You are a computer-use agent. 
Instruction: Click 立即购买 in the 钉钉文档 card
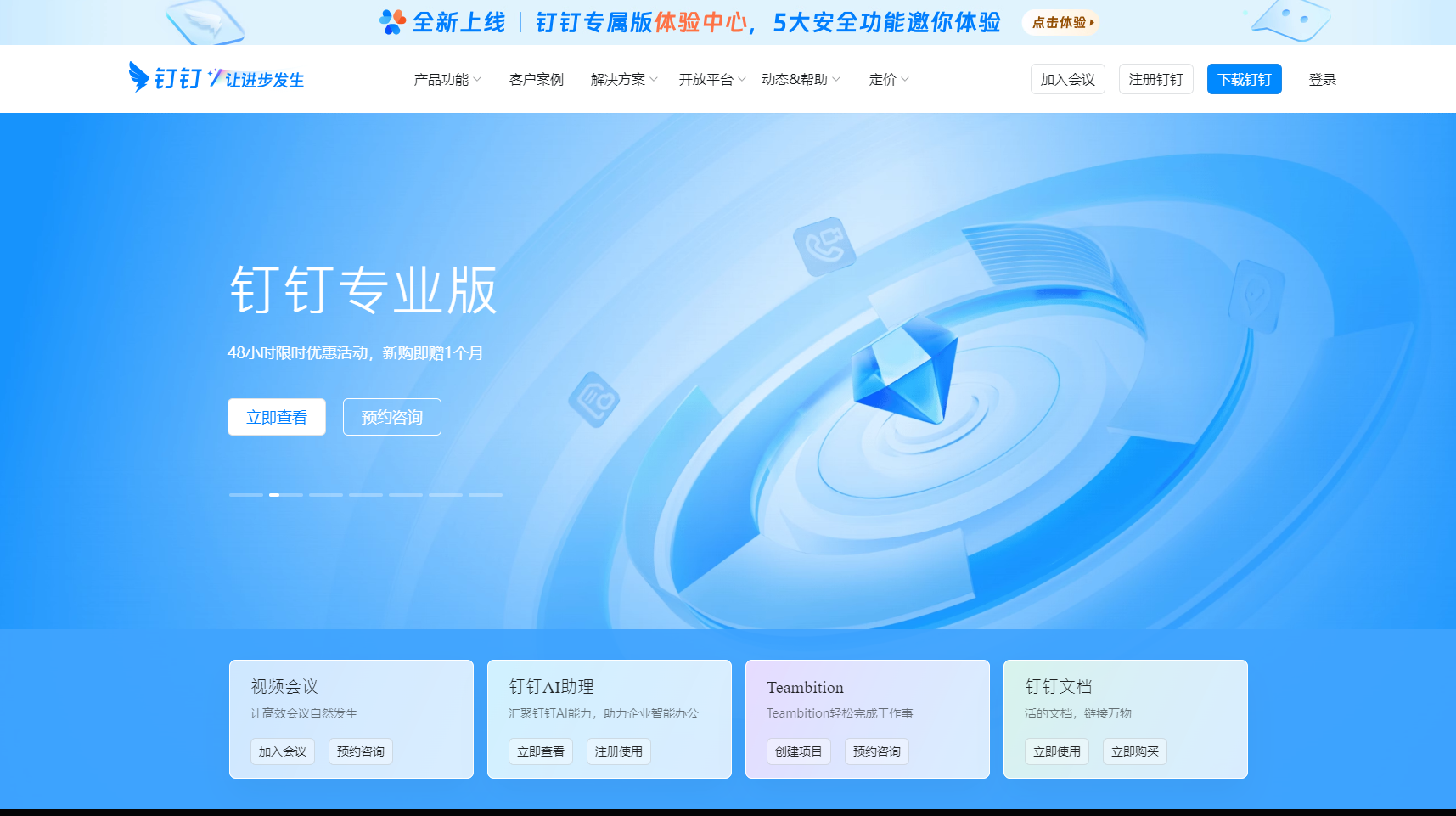tap(1135, 751)
